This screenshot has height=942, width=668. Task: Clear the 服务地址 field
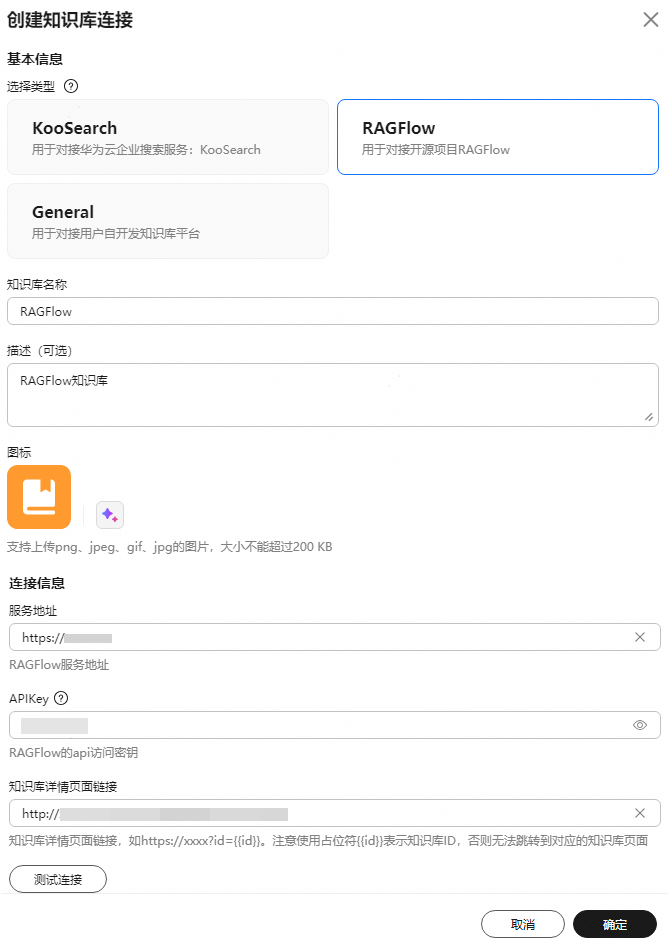coord(640,637)
